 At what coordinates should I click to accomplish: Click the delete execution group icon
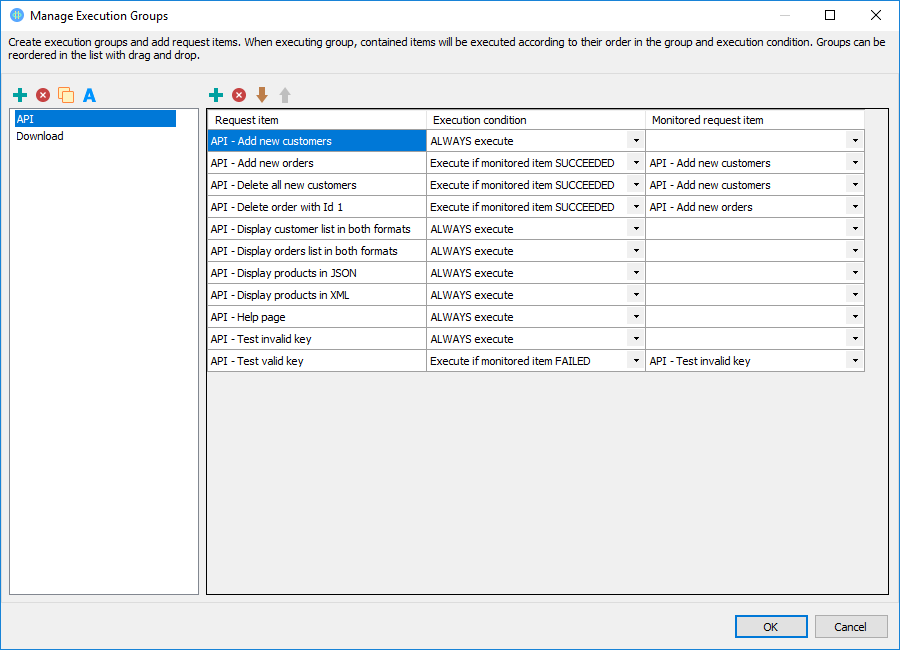click(43, 94)
